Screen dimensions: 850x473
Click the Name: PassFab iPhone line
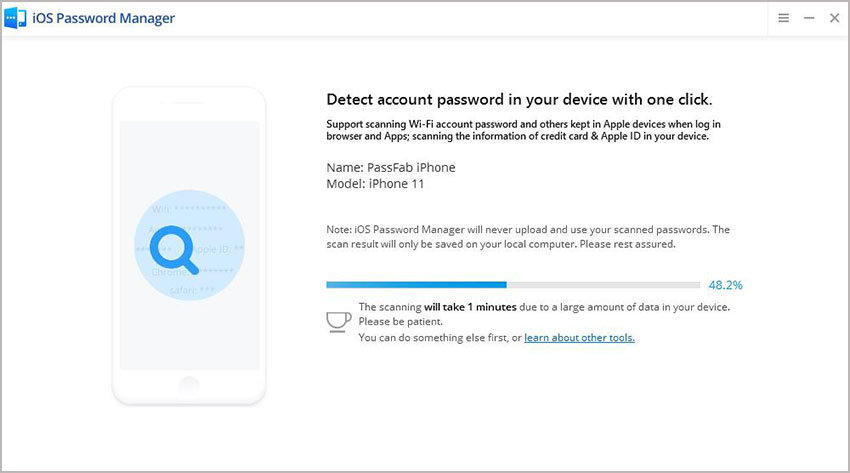click(390, 167)
